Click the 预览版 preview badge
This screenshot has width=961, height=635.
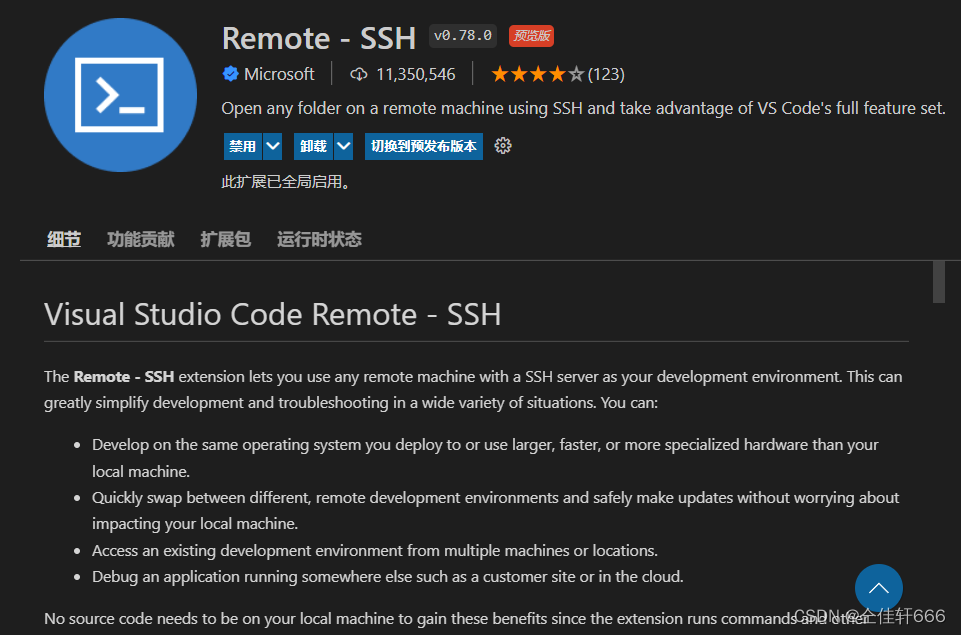[x=531, y=36]
